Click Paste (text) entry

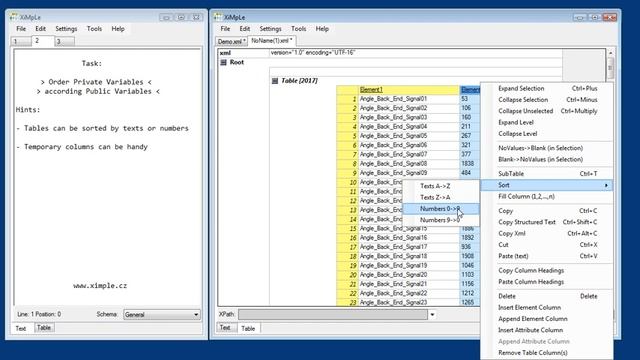547,256
